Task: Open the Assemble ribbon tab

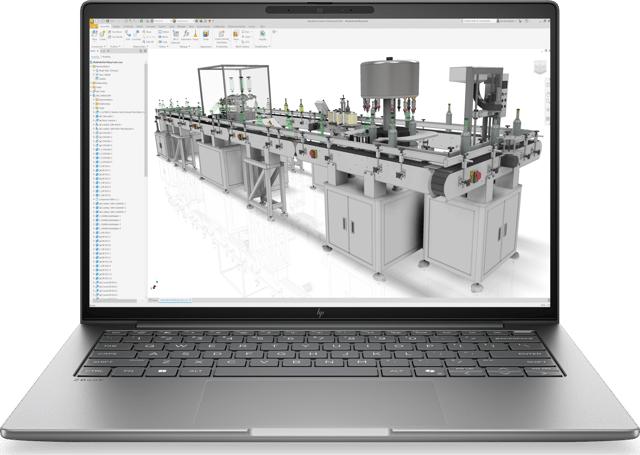Action: [x=105, y=26]
